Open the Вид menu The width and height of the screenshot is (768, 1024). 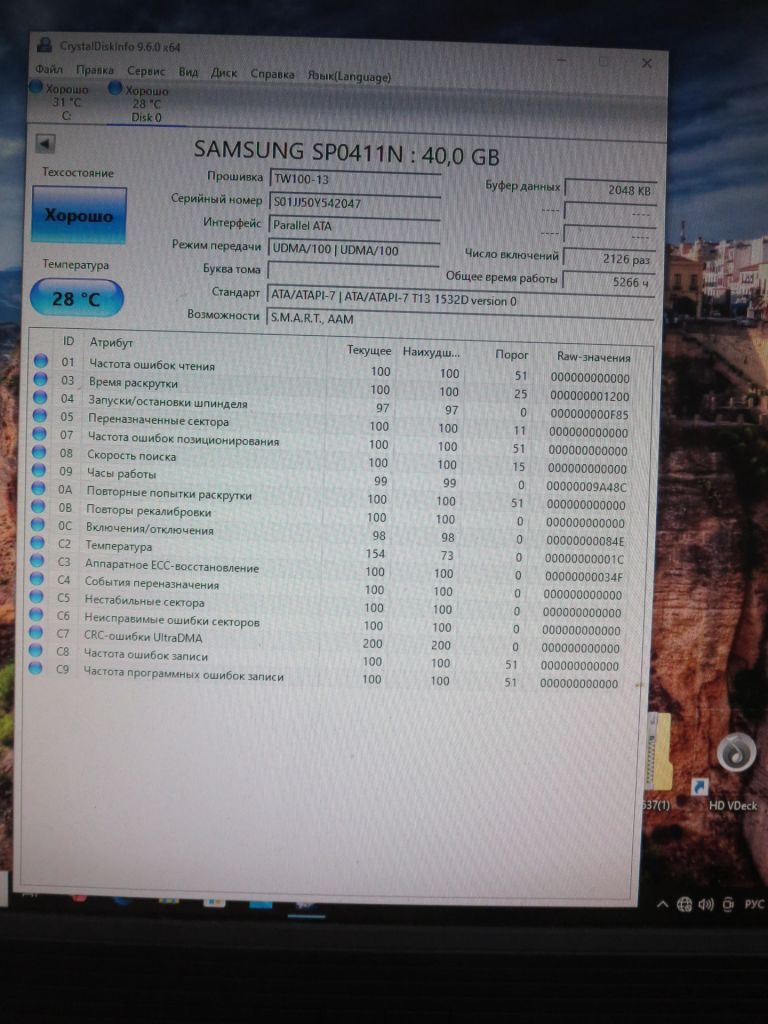coord(188,72)
